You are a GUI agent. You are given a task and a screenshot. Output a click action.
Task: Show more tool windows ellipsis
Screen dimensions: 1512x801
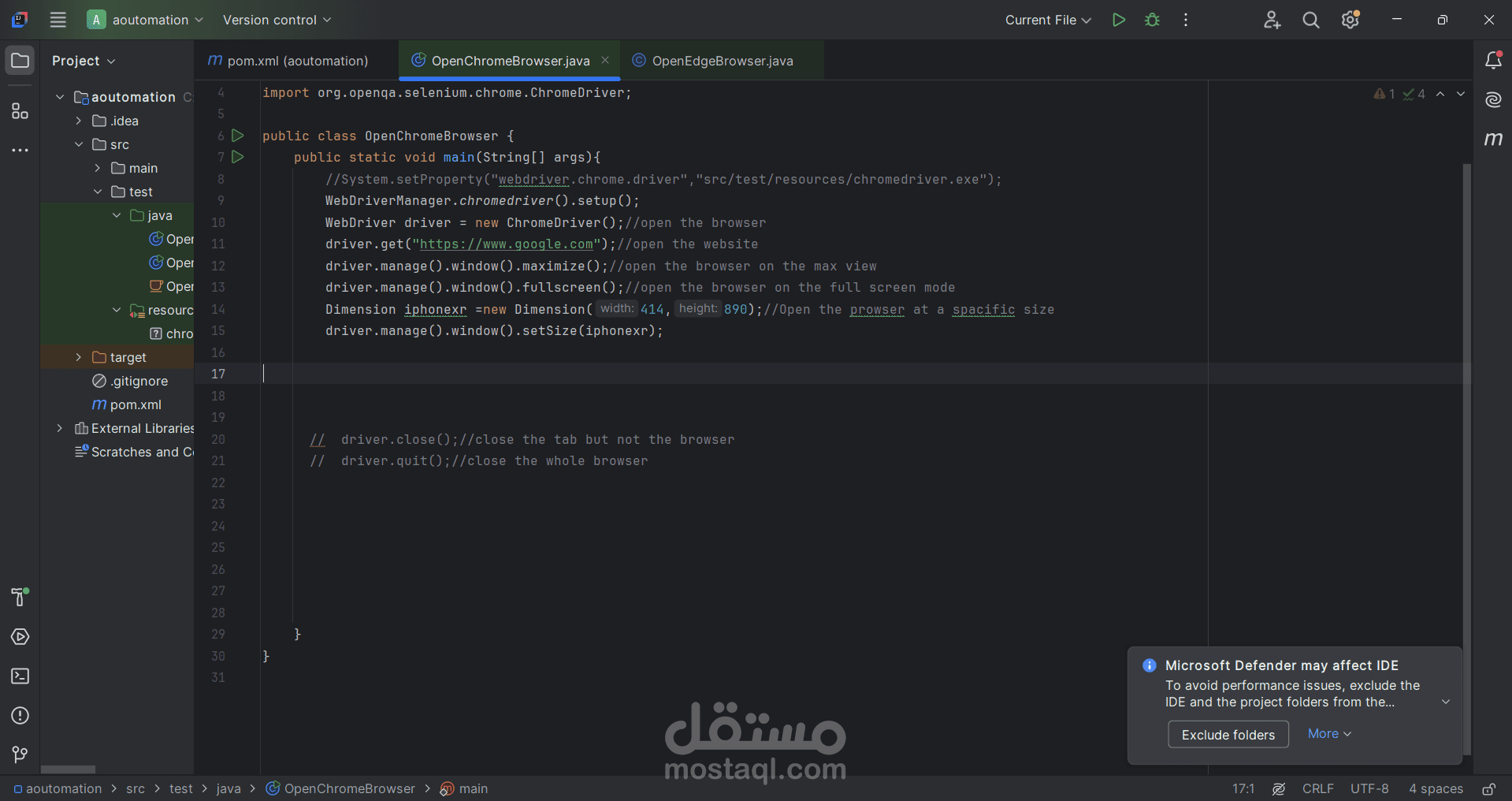point(20,150)
